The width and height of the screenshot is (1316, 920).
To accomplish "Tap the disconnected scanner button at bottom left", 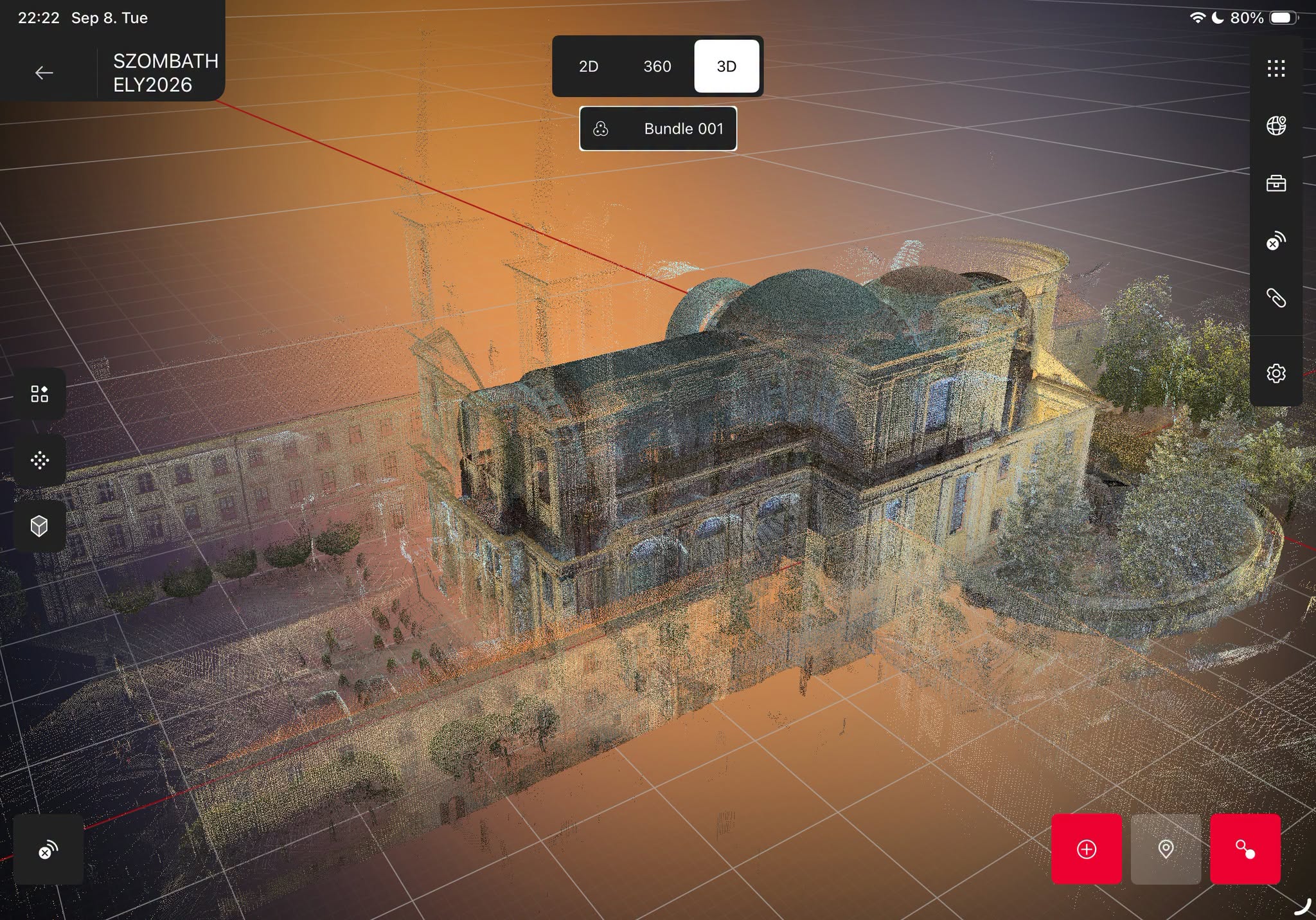I will (x=48, y=849).
